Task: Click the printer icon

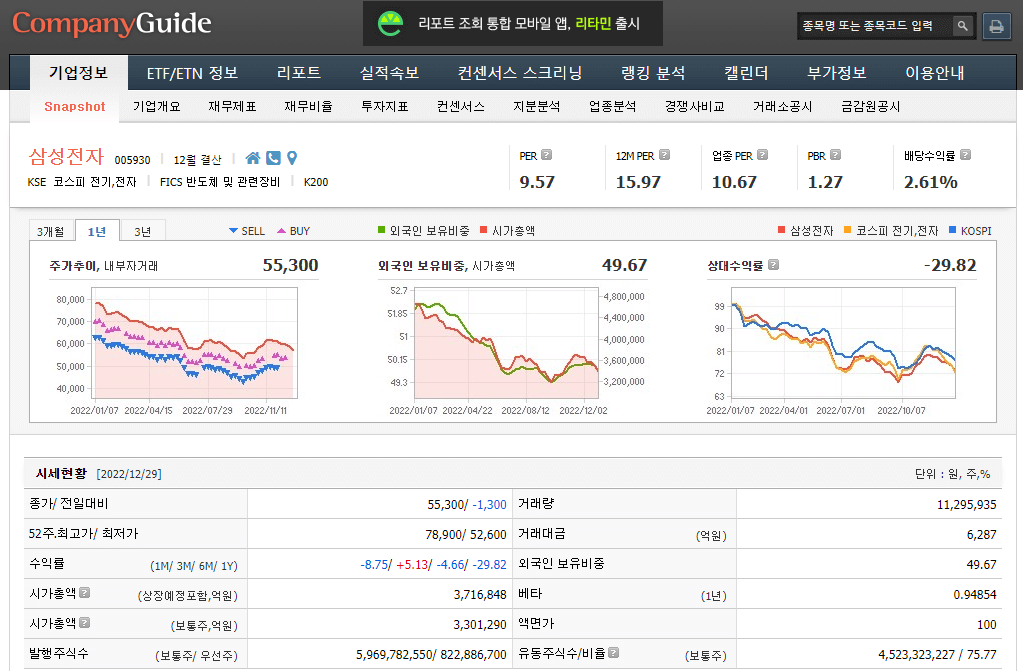Action: pyautogui.click(x=996, y=26)
